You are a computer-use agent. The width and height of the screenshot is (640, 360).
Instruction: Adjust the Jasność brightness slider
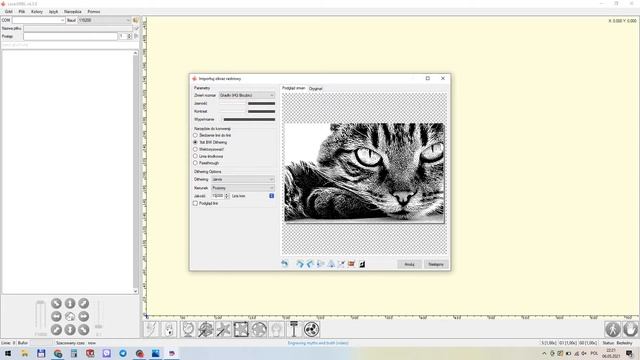coord(247,103)
